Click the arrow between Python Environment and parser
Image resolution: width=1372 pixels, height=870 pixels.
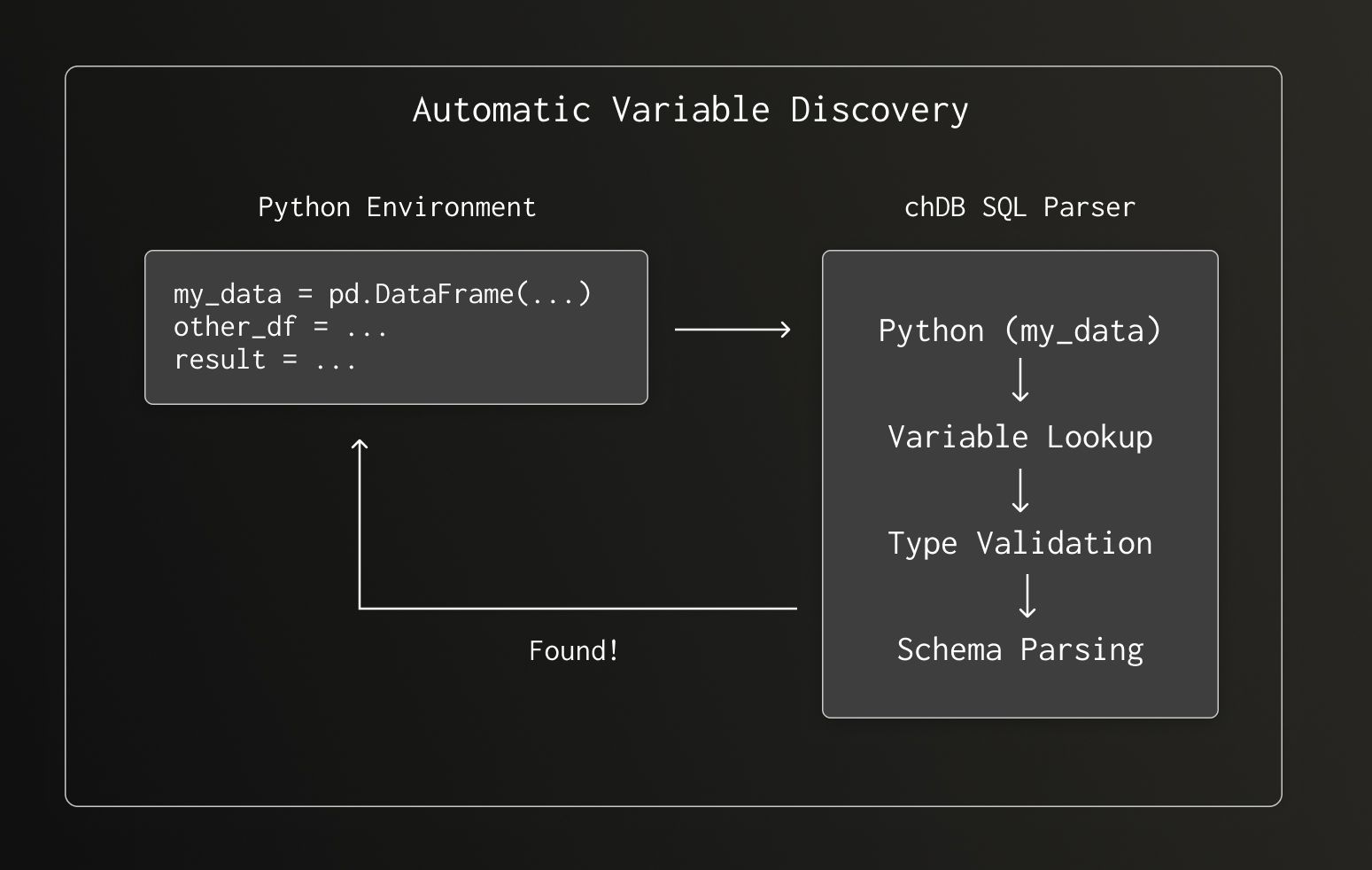click(x=732, y=329)
